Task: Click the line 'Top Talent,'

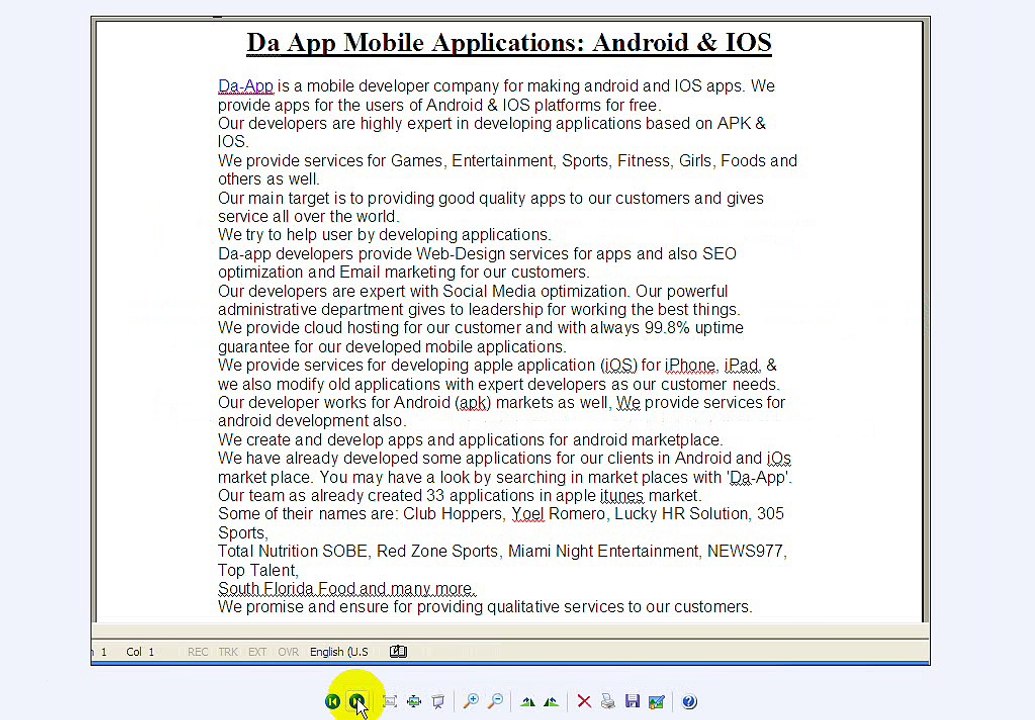Action: tap(258, 570)
